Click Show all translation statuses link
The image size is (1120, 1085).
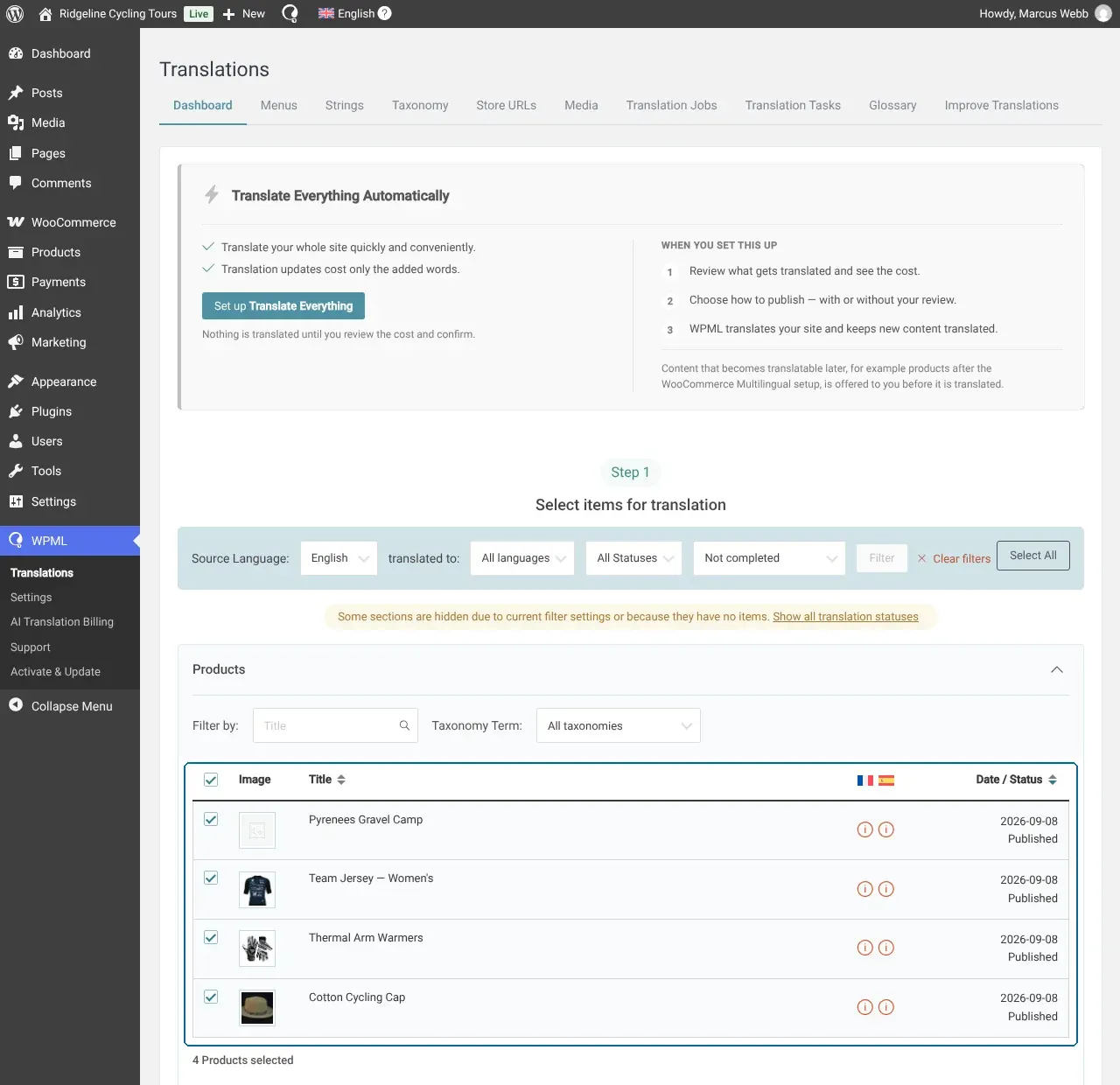[x=845, y=617]
